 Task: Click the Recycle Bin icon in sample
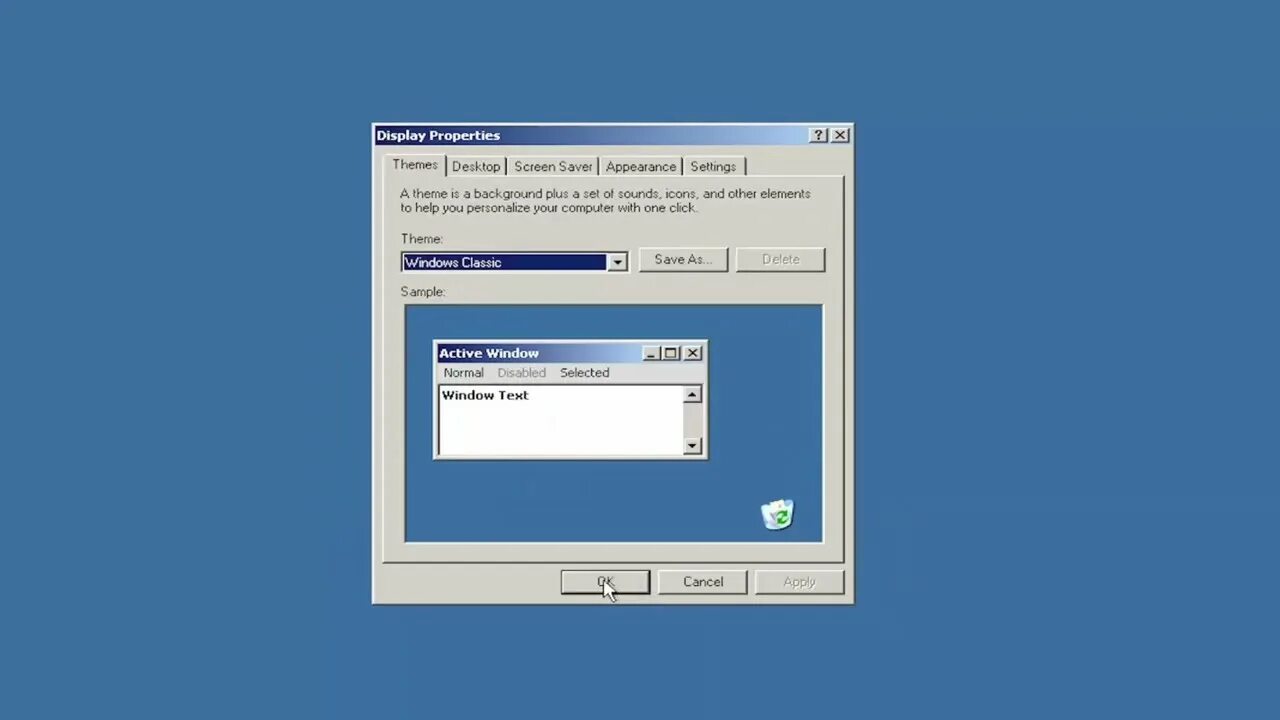coord(777,514)
